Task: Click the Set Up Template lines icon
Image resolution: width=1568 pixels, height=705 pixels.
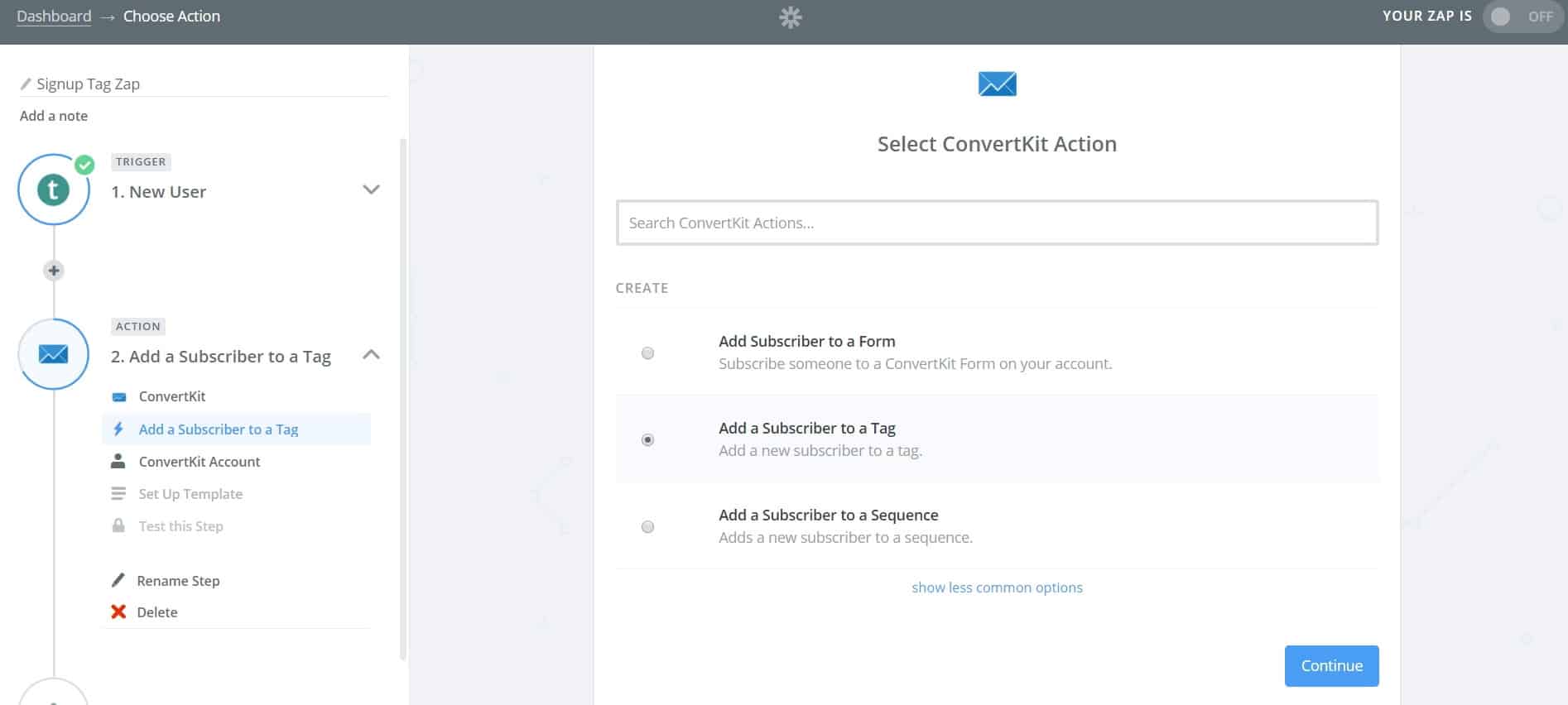Action: [118, 493]
